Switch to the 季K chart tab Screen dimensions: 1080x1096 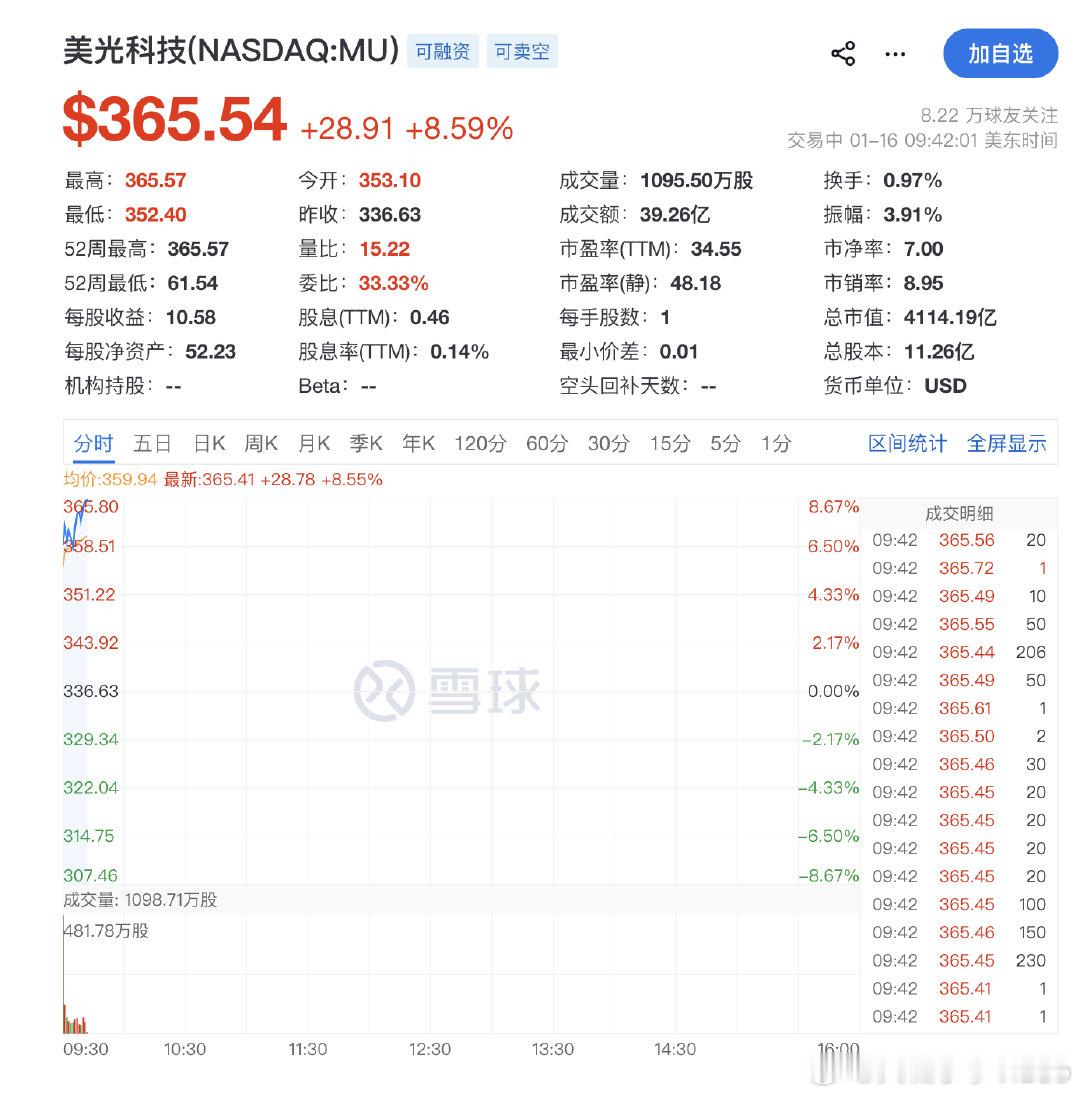point(366,443)
